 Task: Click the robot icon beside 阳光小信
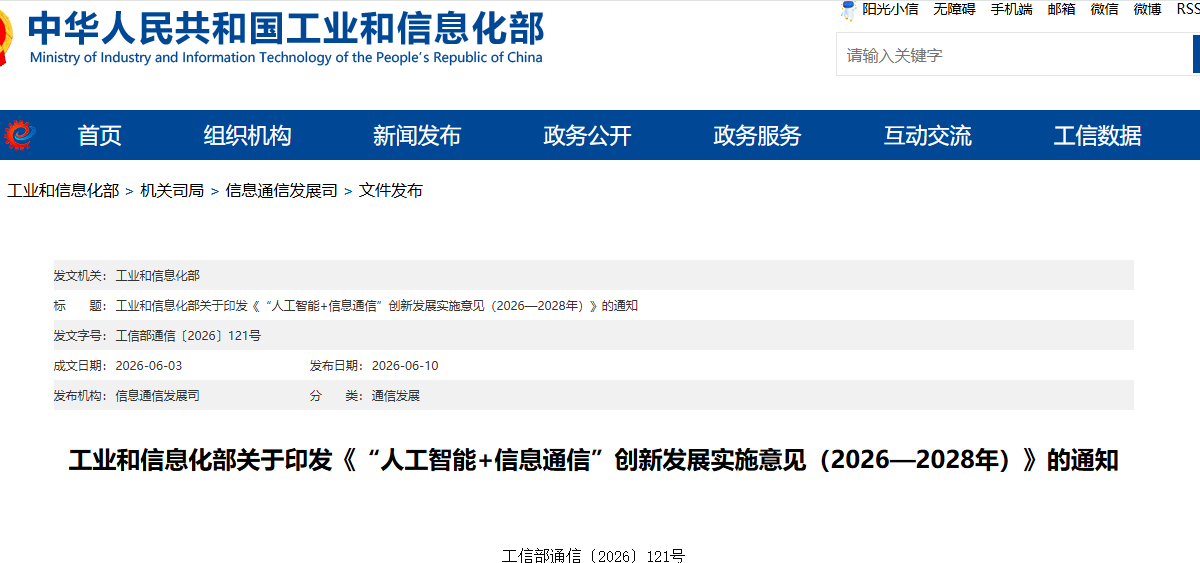(848, 10)
